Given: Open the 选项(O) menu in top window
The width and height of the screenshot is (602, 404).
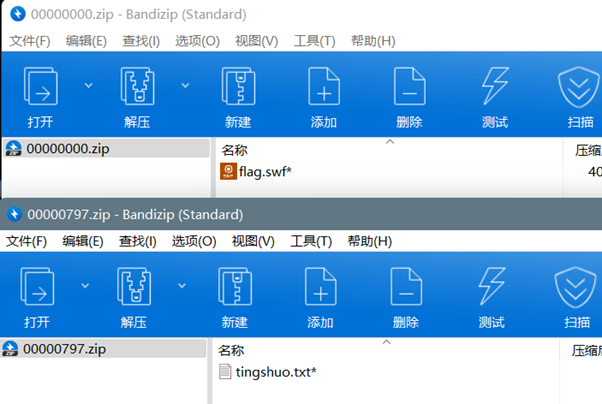Looking at the screenshot, I should [197, 41].
